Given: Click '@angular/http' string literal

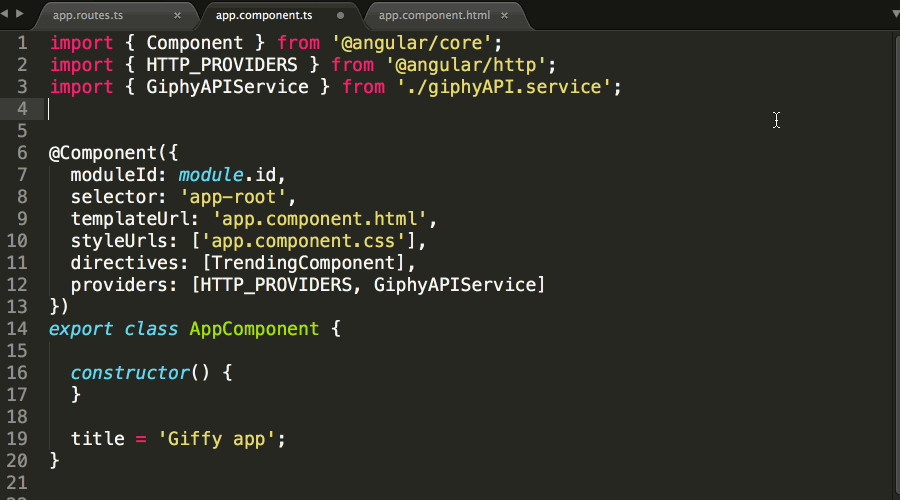Looking at the screenshot, I should (x=465, y=65).
